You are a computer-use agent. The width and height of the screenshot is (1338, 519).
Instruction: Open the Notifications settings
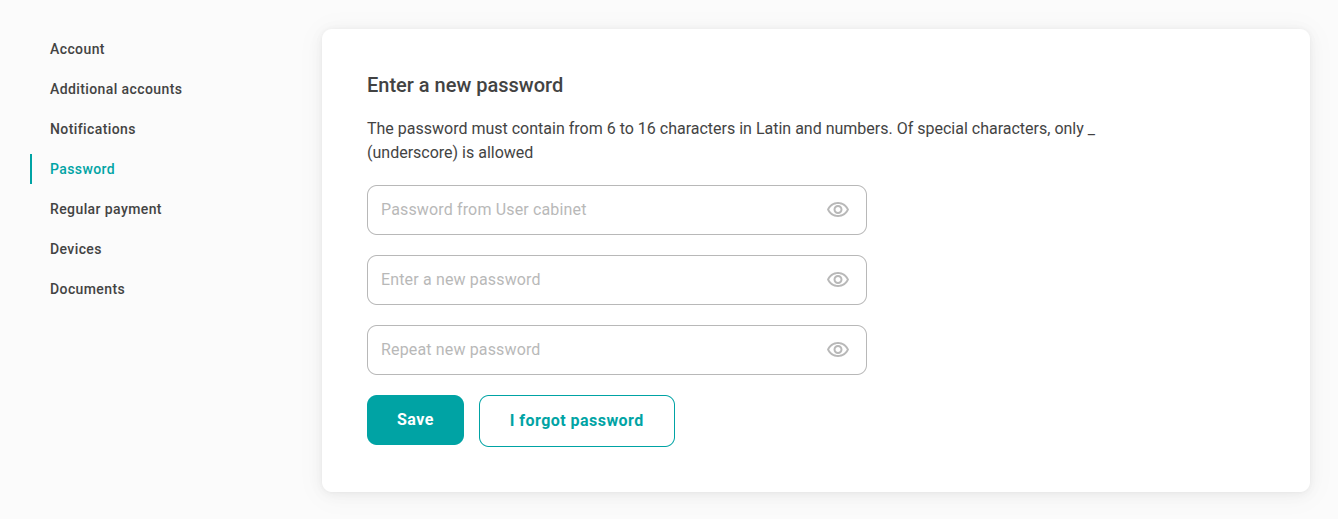click(x=93, y=129)
